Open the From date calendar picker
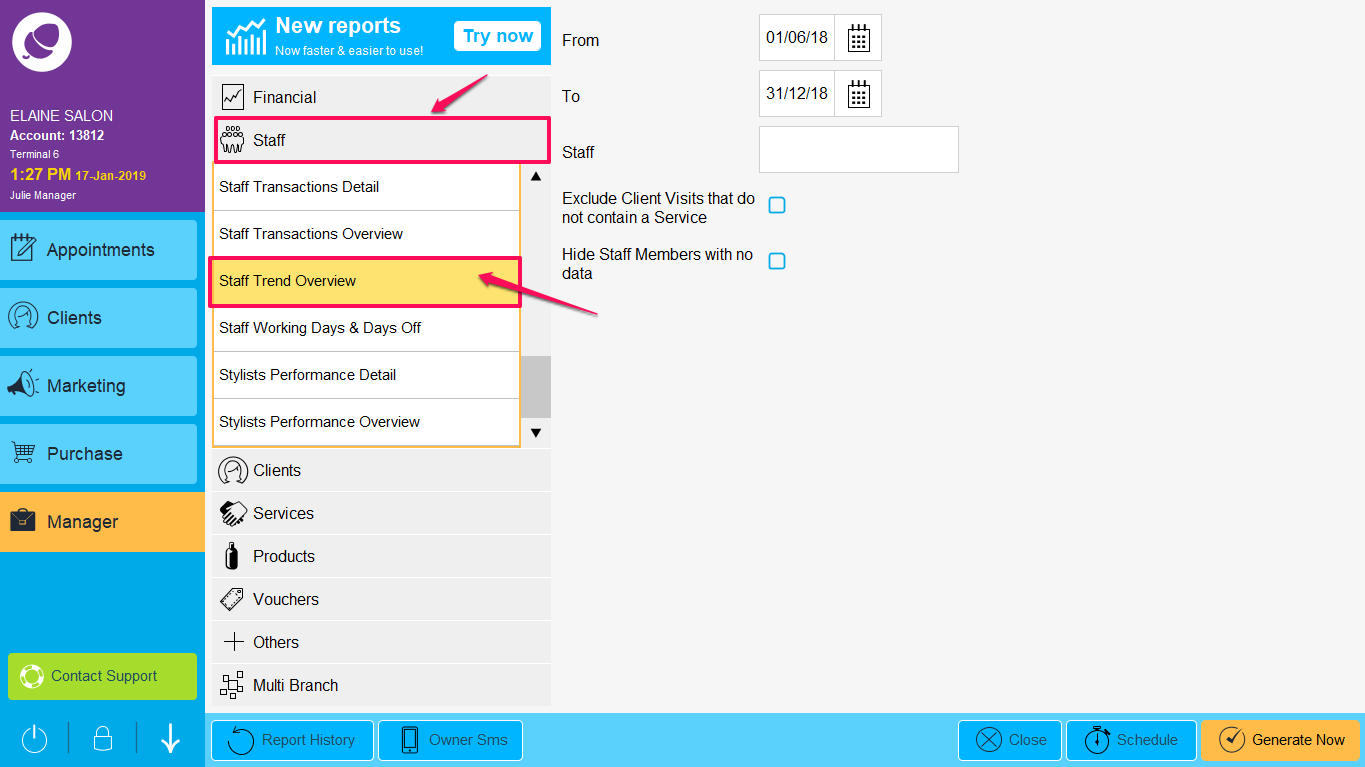 858,38
